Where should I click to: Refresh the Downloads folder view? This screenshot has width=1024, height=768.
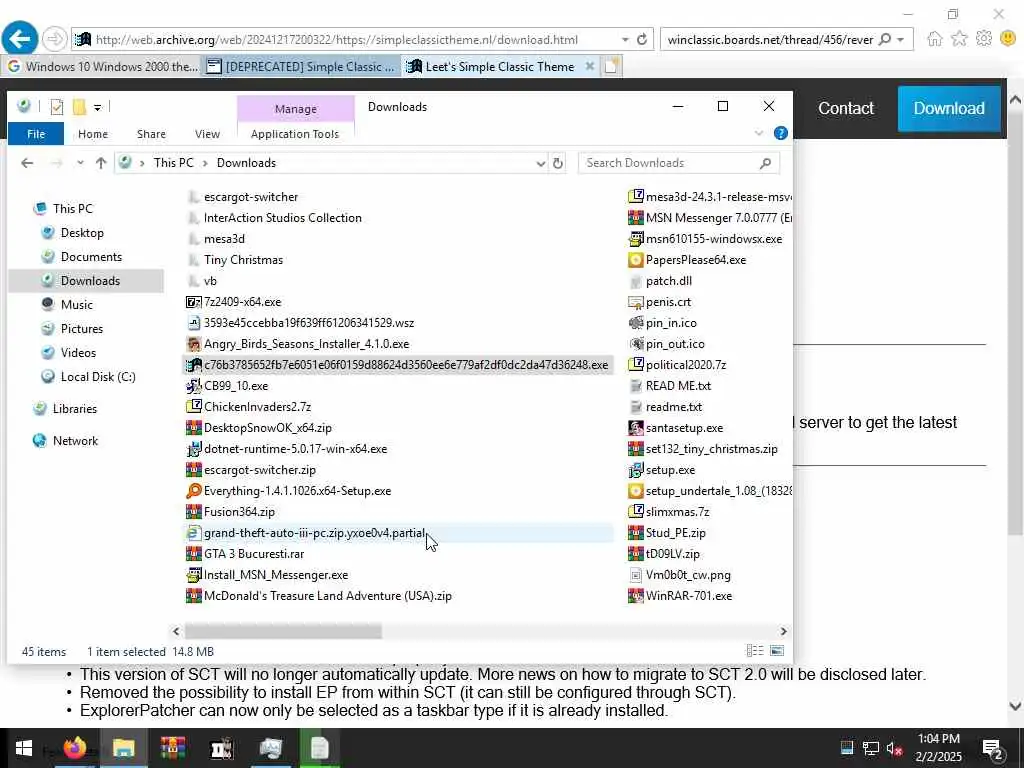(558, 163)
